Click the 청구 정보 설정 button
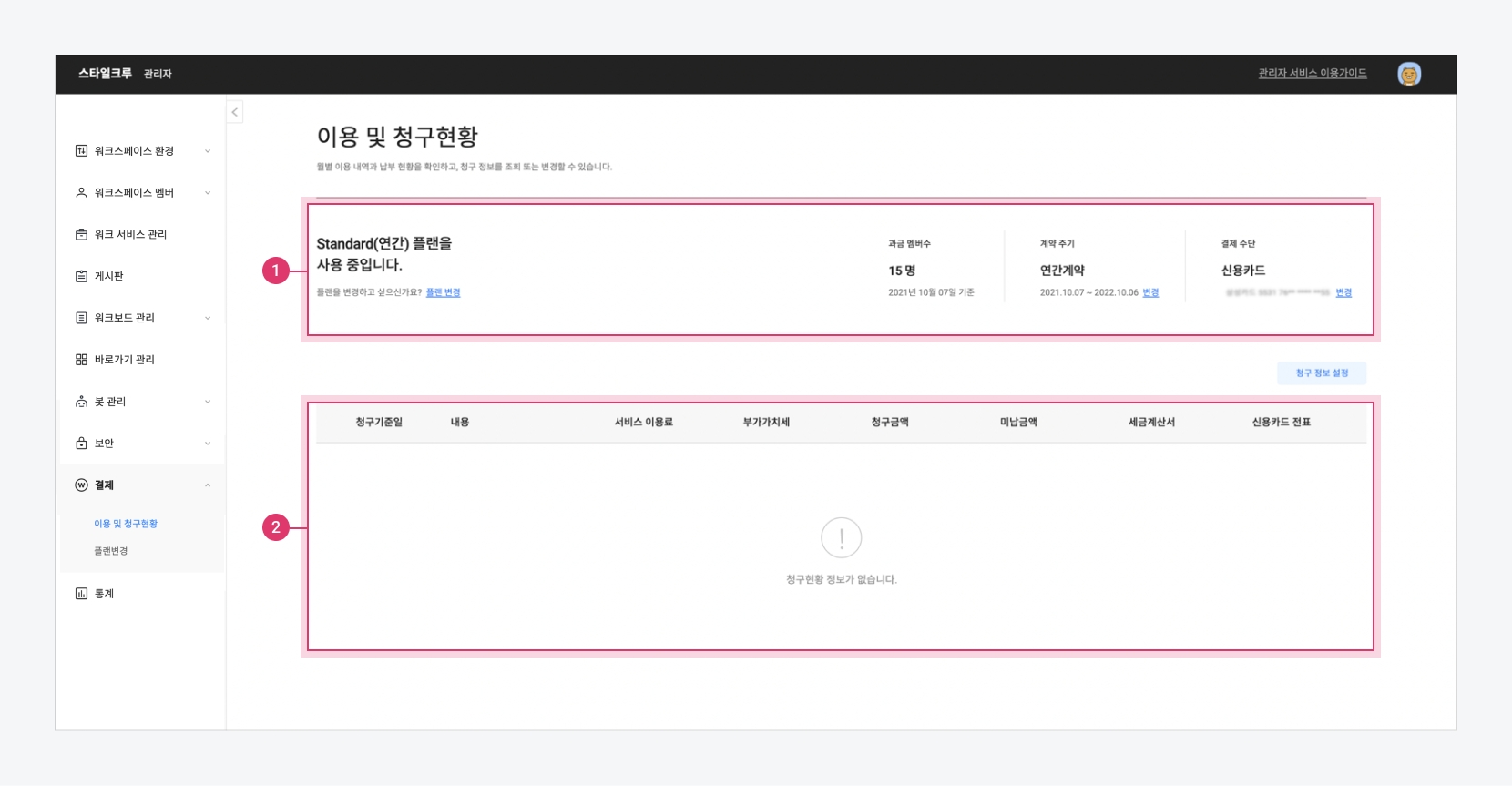 pyautogui.click(x=1322, y=373)
